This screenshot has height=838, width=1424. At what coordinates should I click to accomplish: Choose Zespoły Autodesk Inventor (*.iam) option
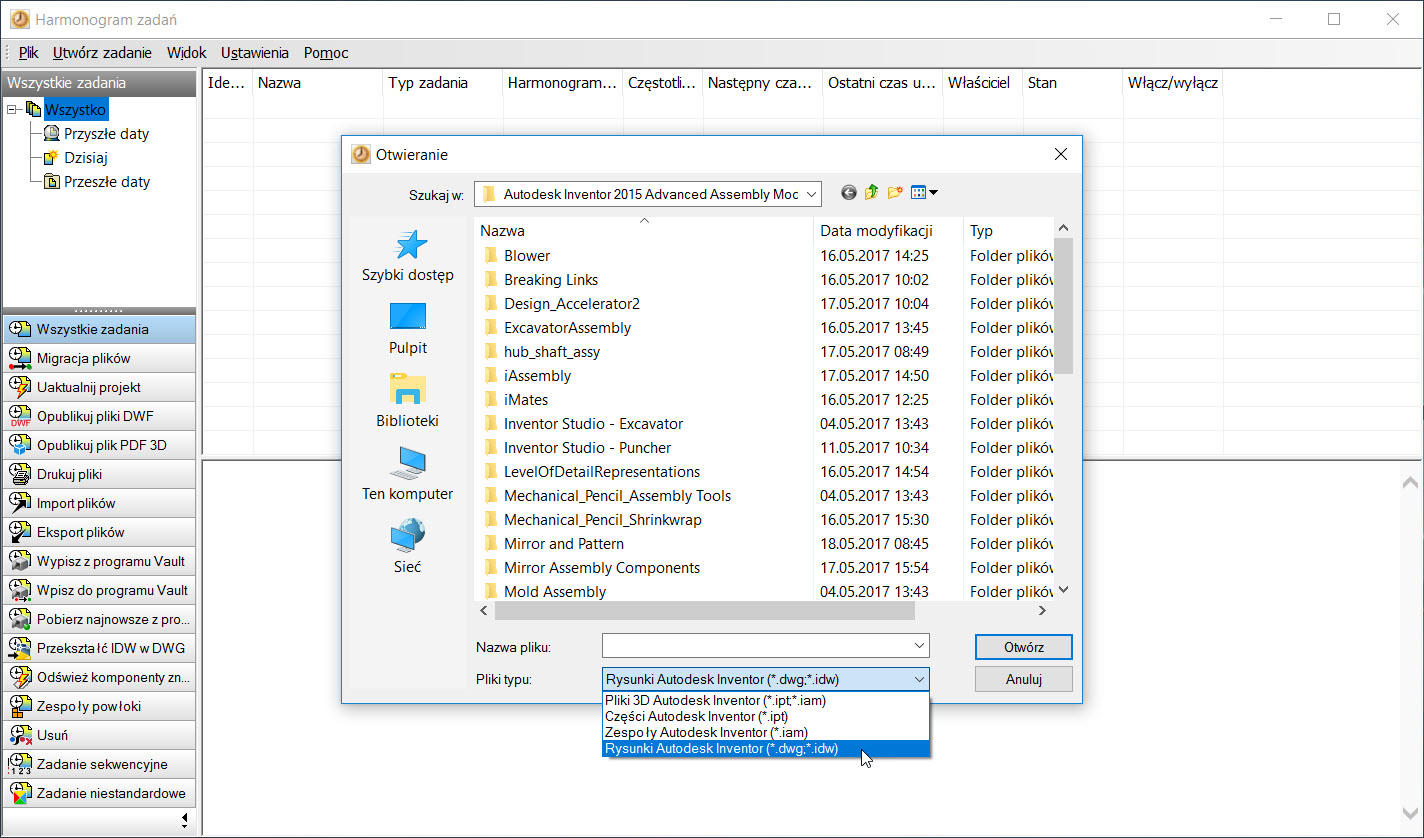click(x=706, y=732)
